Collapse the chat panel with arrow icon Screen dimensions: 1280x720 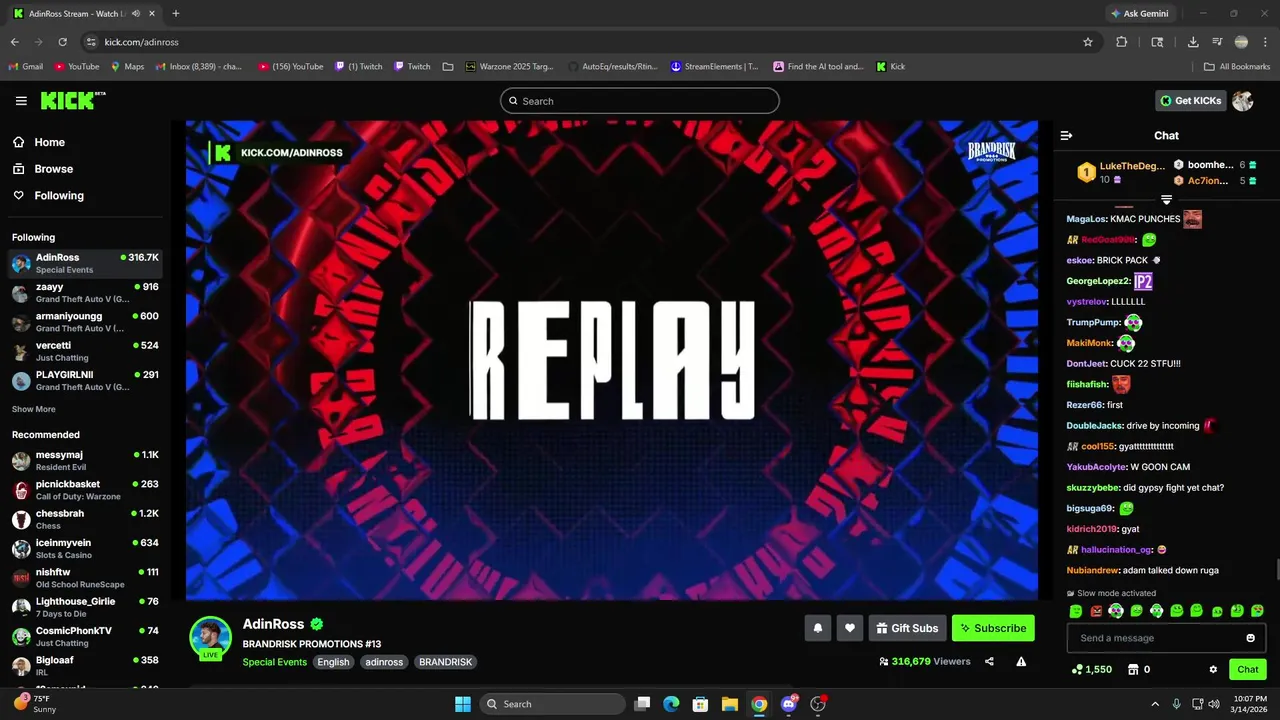pos(1066,135)
